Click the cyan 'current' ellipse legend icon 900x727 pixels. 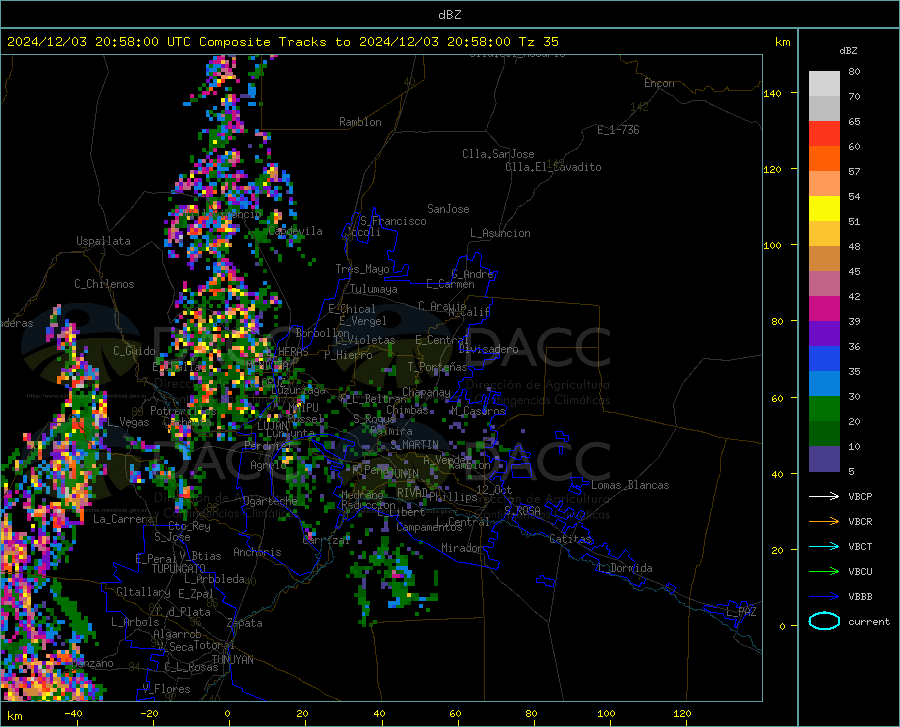pyautogui.click(x=824, y=621)
